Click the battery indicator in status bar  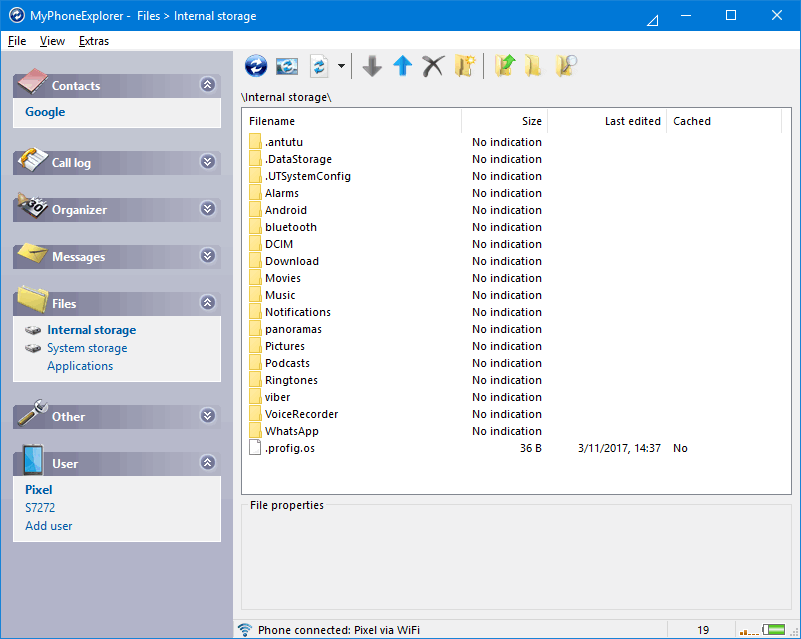[773, 629]
